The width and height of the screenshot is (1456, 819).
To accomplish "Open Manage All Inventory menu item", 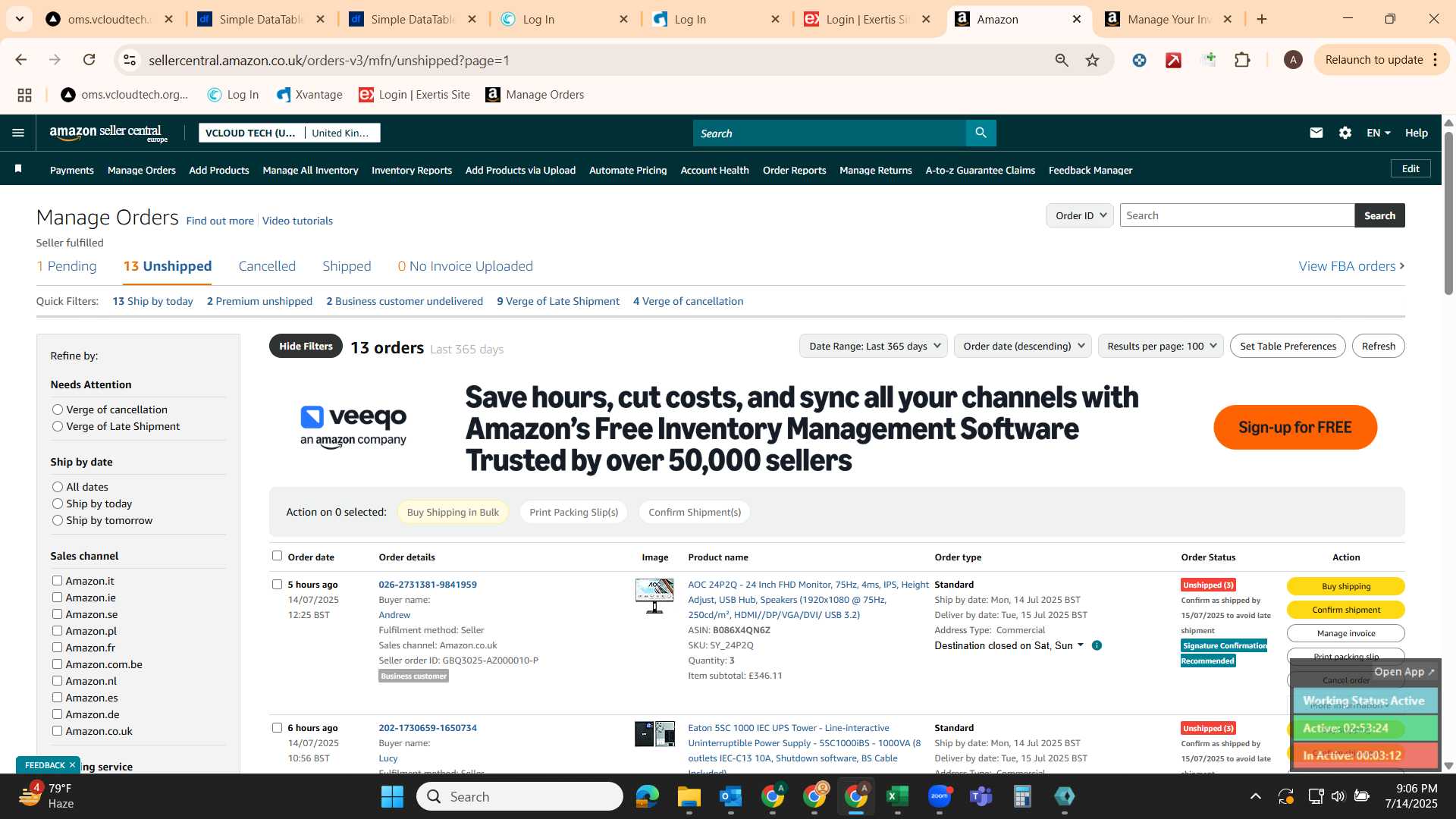I will 310,170.
